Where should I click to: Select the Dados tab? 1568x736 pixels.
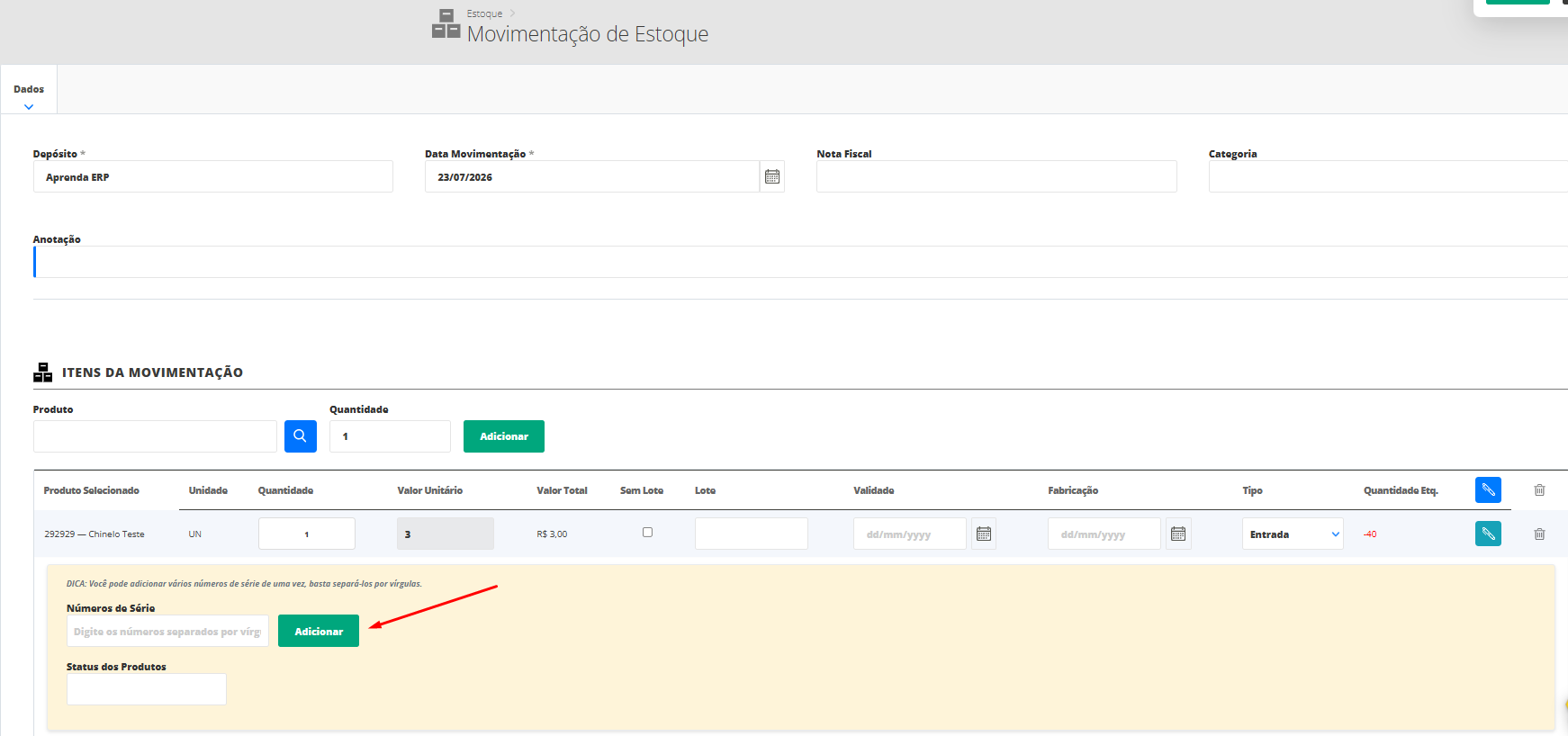click(x=29, y=89)
